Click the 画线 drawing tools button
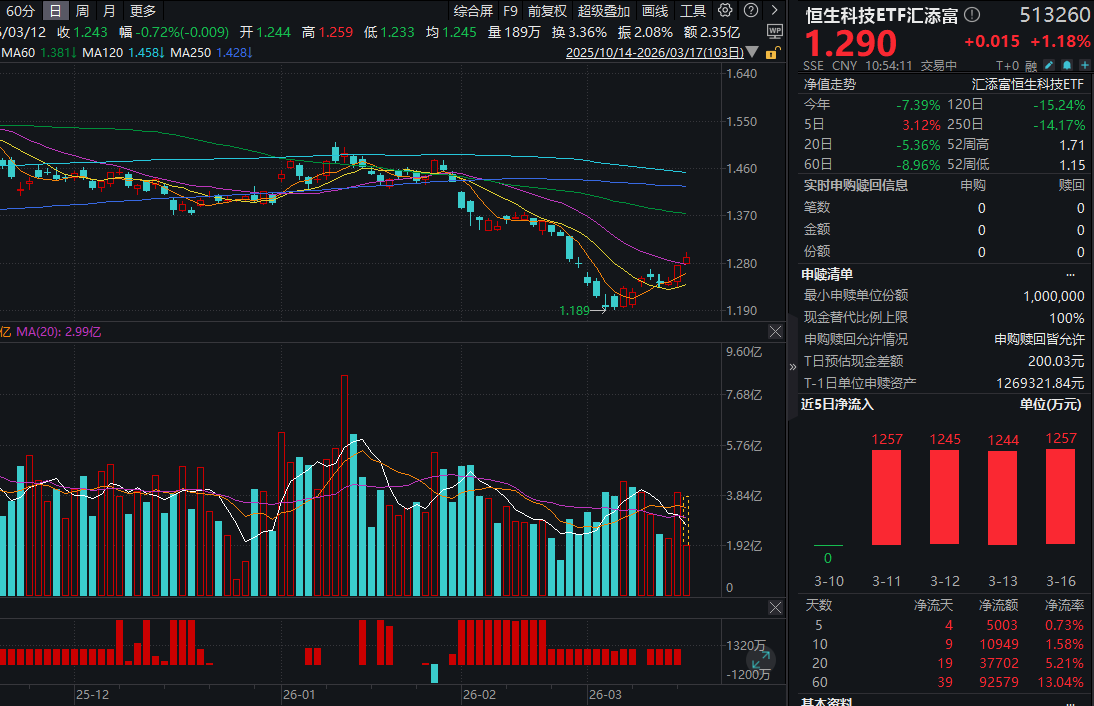 pyautogui.click(x=655, y=11)
